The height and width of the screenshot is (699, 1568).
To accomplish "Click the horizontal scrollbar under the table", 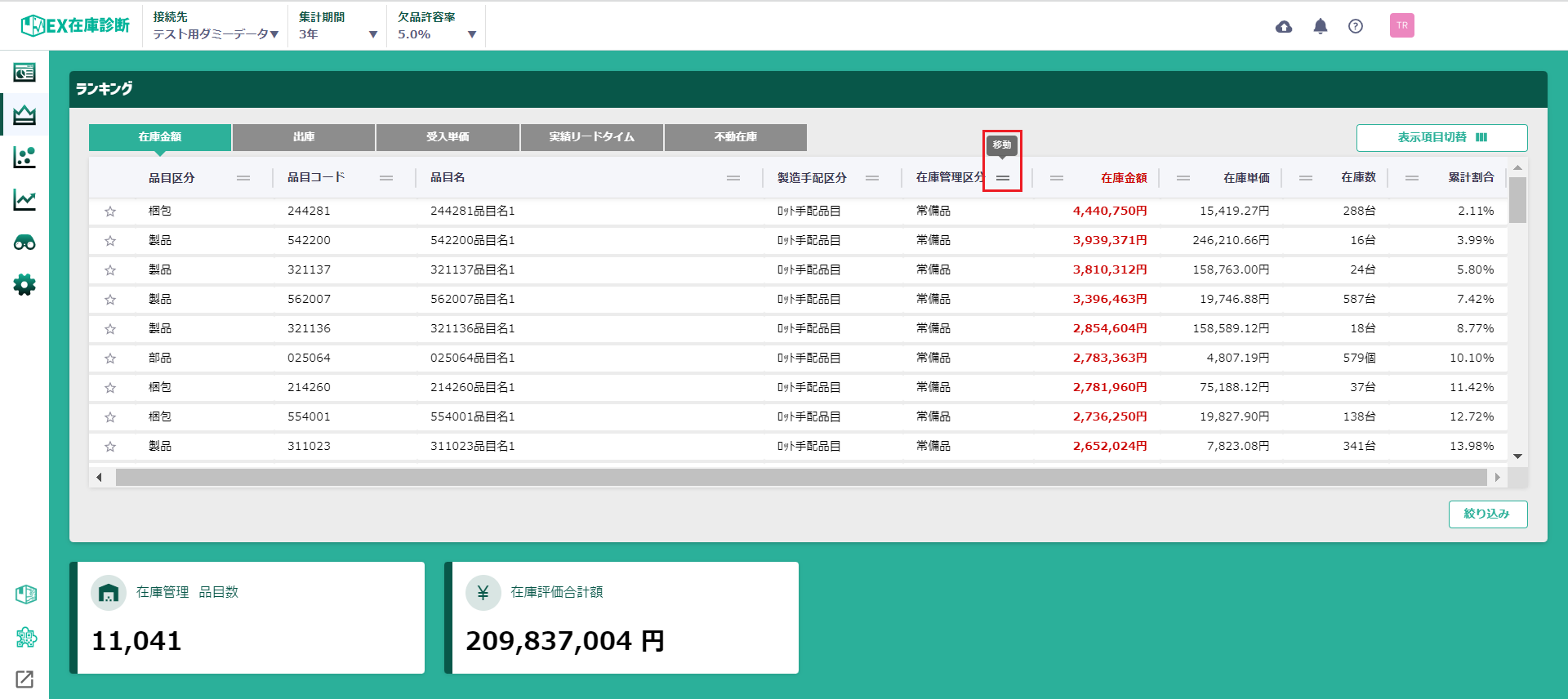I will tap(800, 477).
